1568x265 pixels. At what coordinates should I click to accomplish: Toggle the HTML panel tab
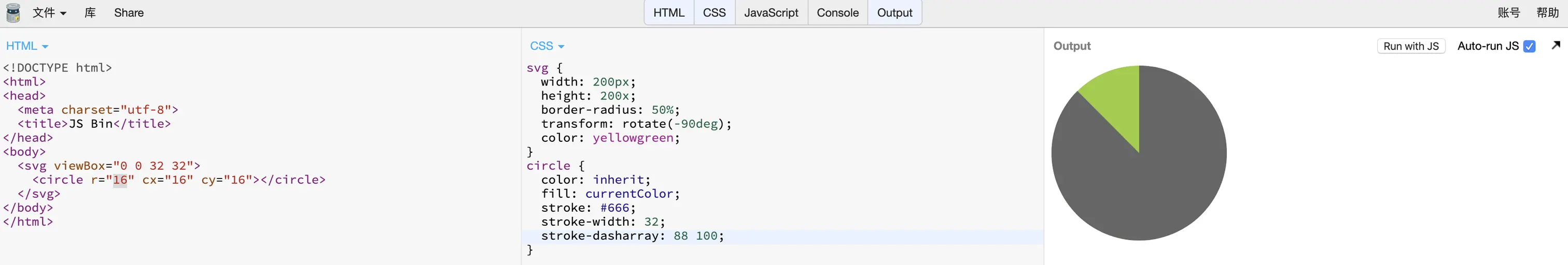(669, 13)
